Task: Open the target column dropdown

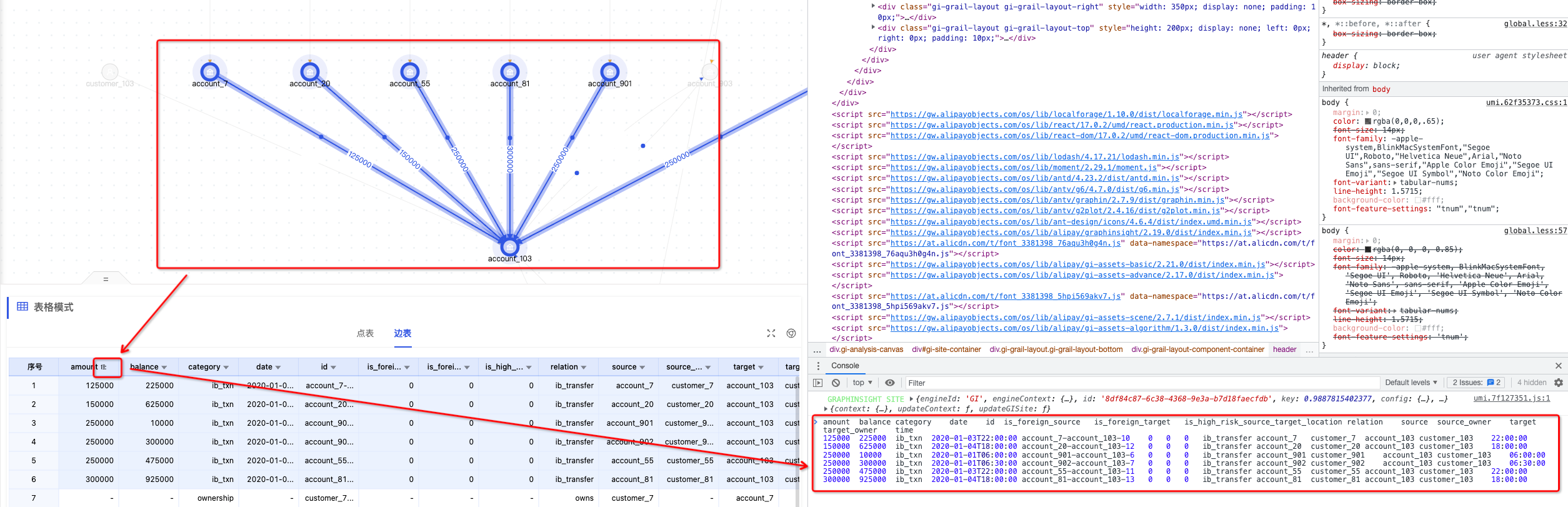Action: pyautogui.click(x=761, y=368)
